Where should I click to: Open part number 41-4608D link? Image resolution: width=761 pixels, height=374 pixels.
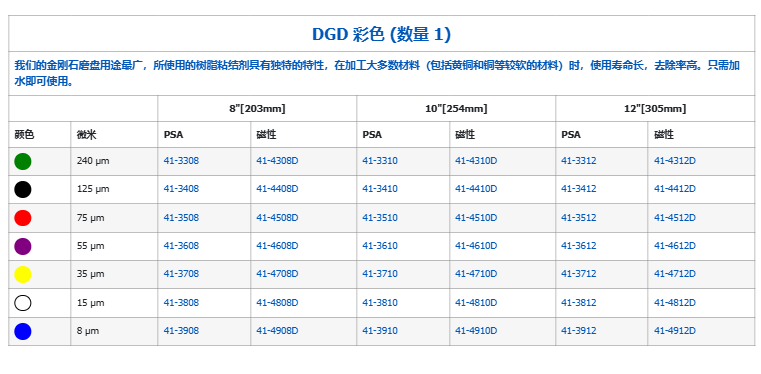277,246
